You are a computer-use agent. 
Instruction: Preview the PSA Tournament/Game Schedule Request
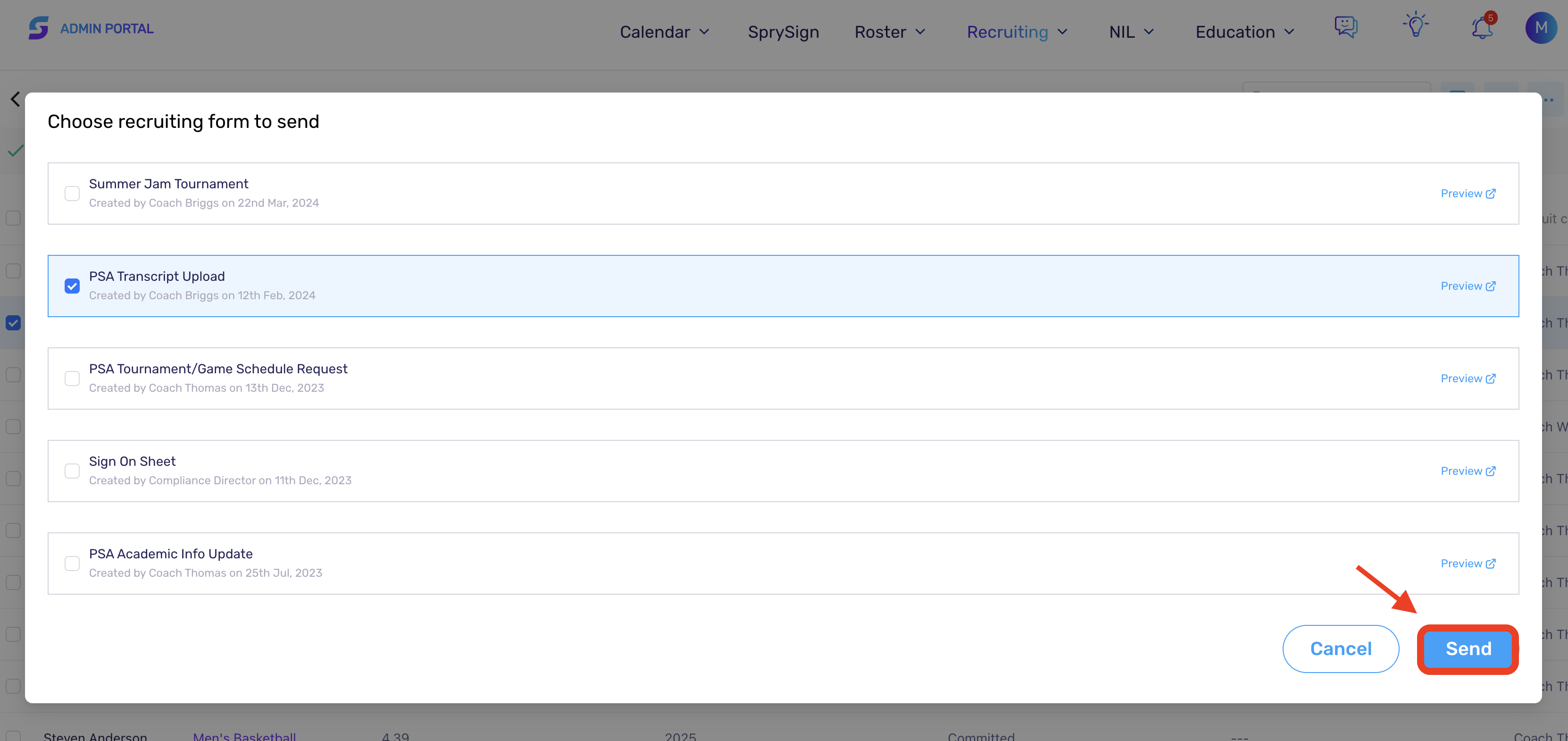tap(1468, 379)
